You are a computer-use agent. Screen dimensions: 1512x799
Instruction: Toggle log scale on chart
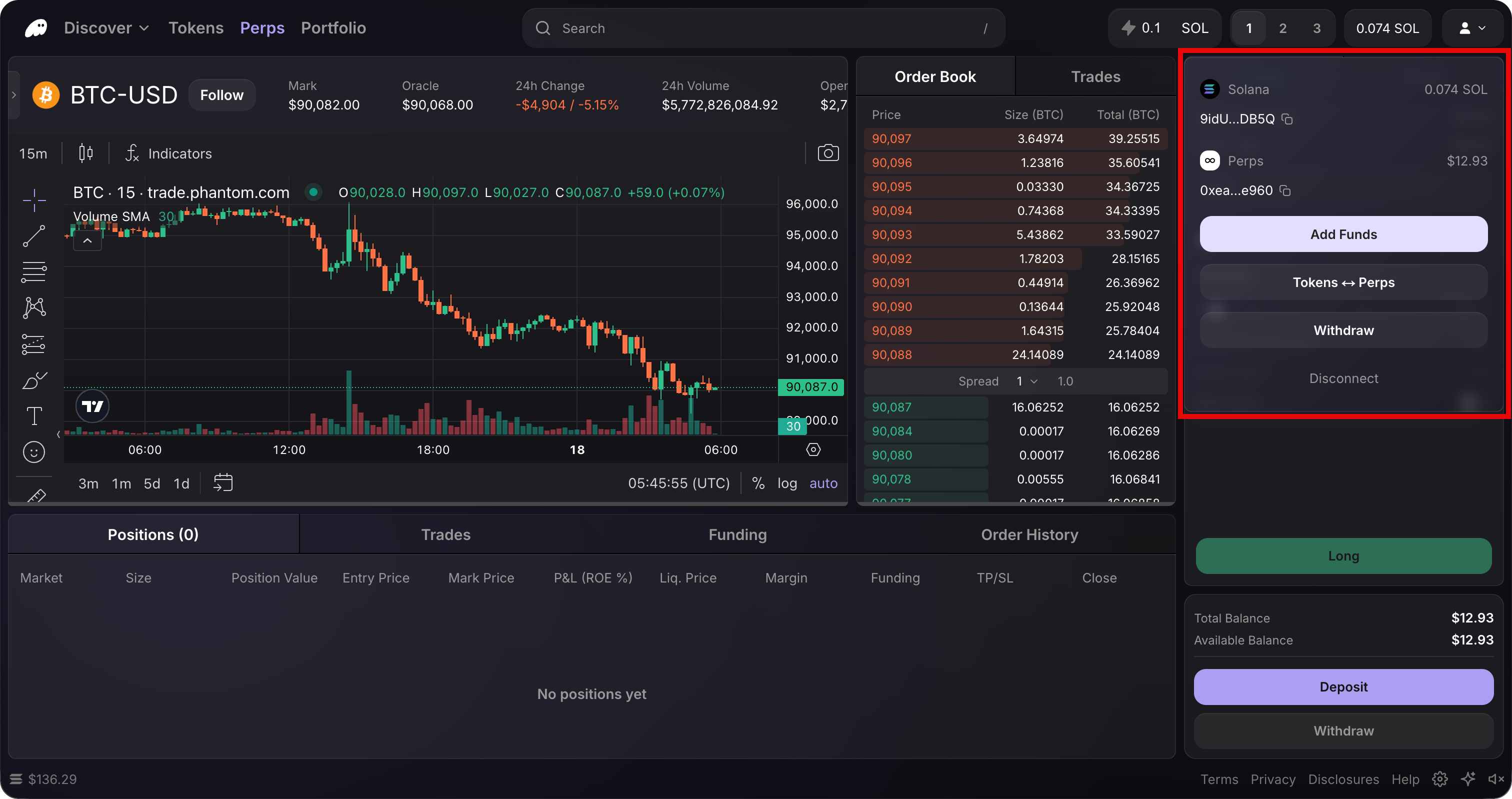(787, 483)
